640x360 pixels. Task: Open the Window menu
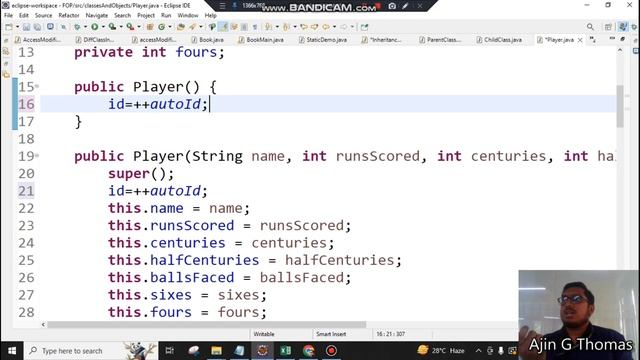point(188,16)
